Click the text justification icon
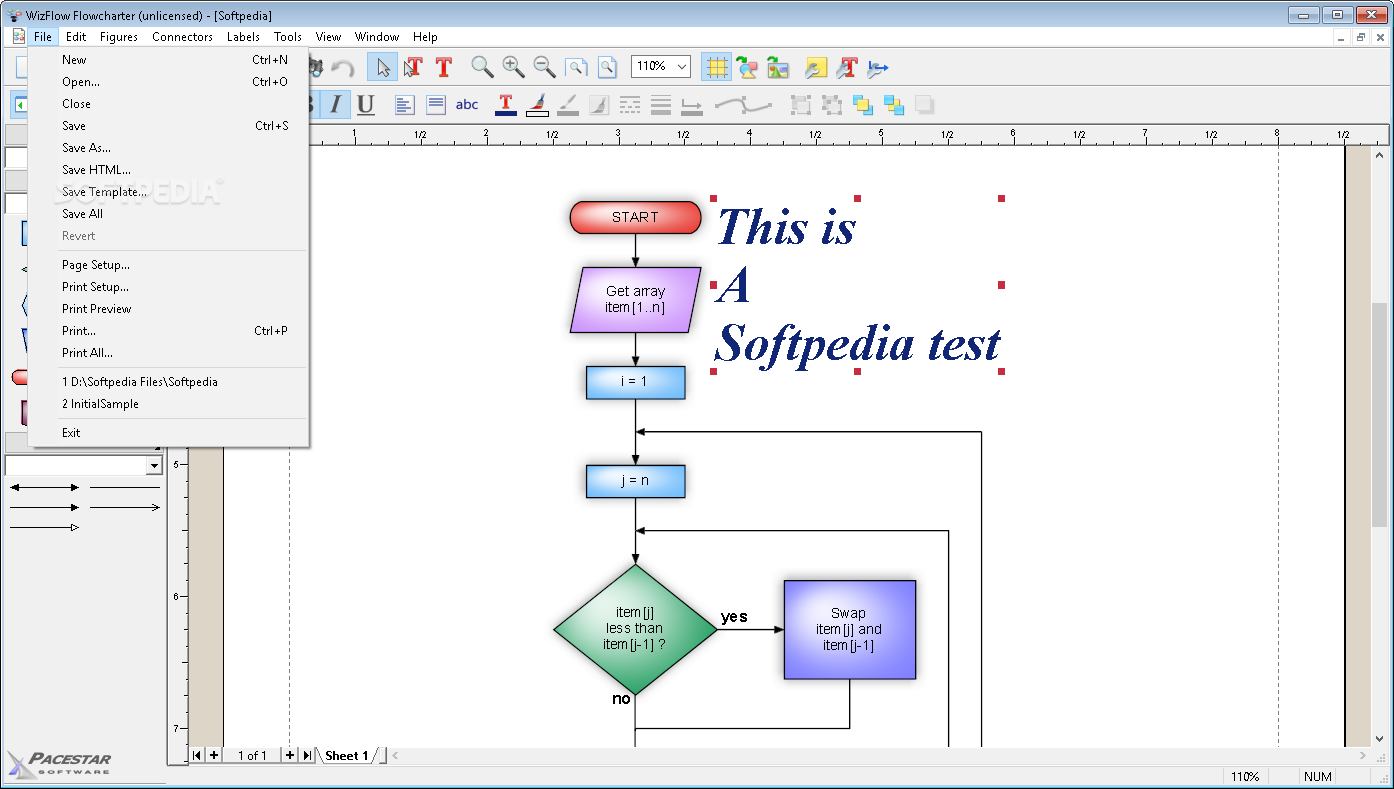This screenshot has height=789, width=1394. tap(435, 104)
